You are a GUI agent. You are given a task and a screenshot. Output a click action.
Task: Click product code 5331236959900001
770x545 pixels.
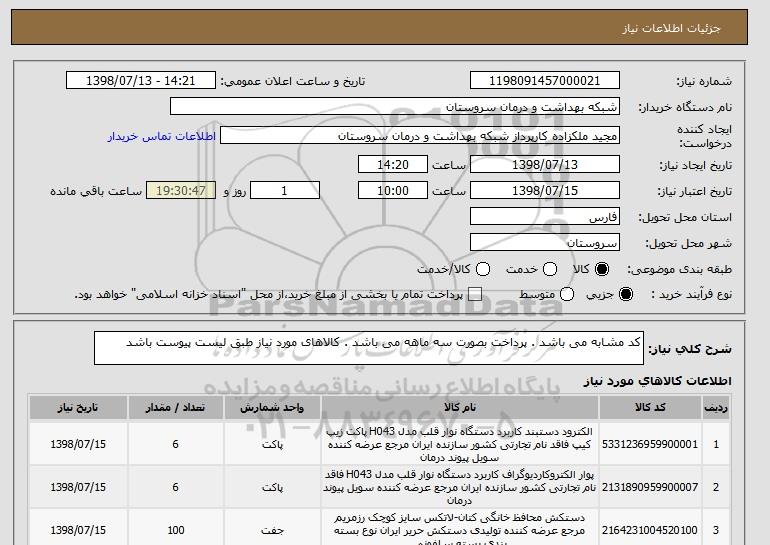pyautogui.click(x=650, y=444)
